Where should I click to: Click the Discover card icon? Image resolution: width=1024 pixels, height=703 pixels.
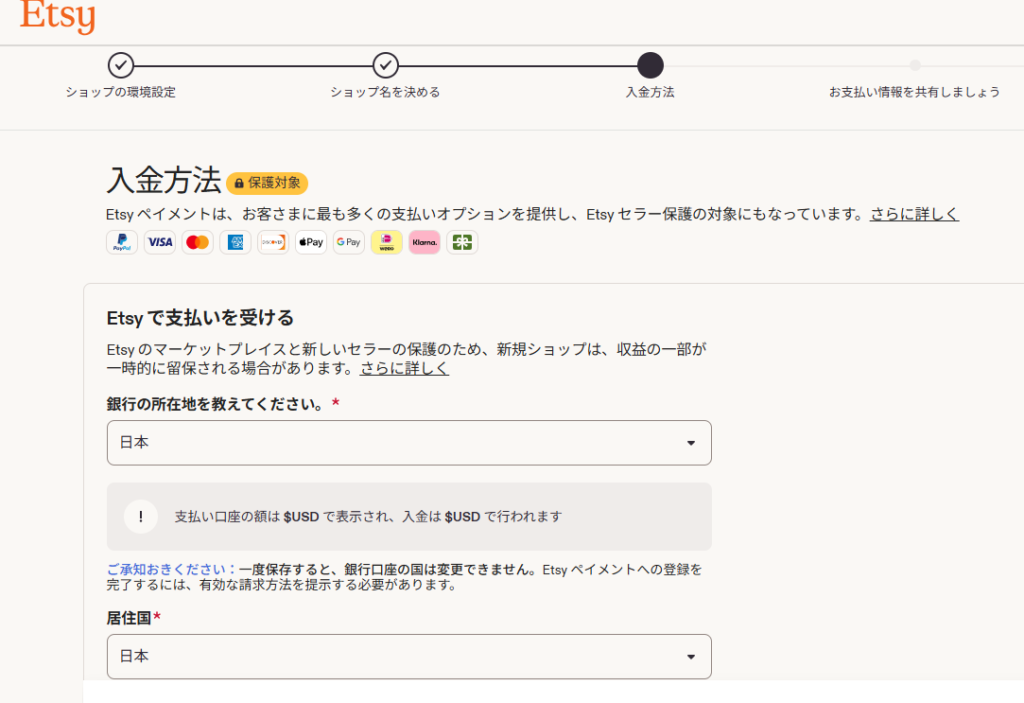click(x=273, y=242)
